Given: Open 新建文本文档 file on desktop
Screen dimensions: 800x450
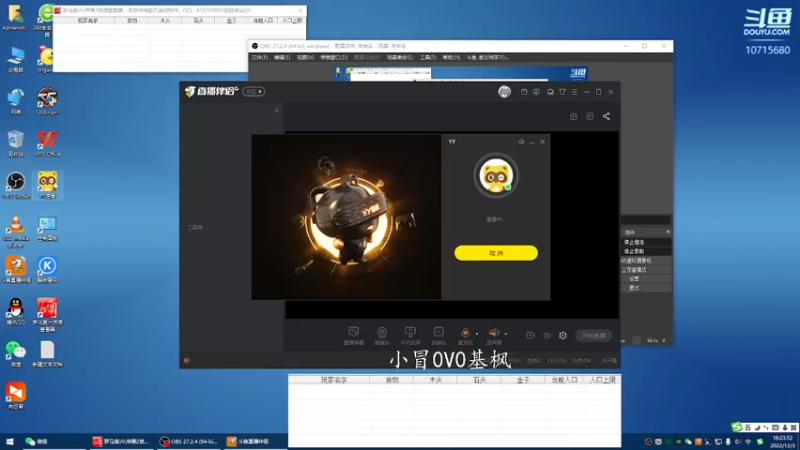Looking at the screenshot, I should click(x=47, y=354).
